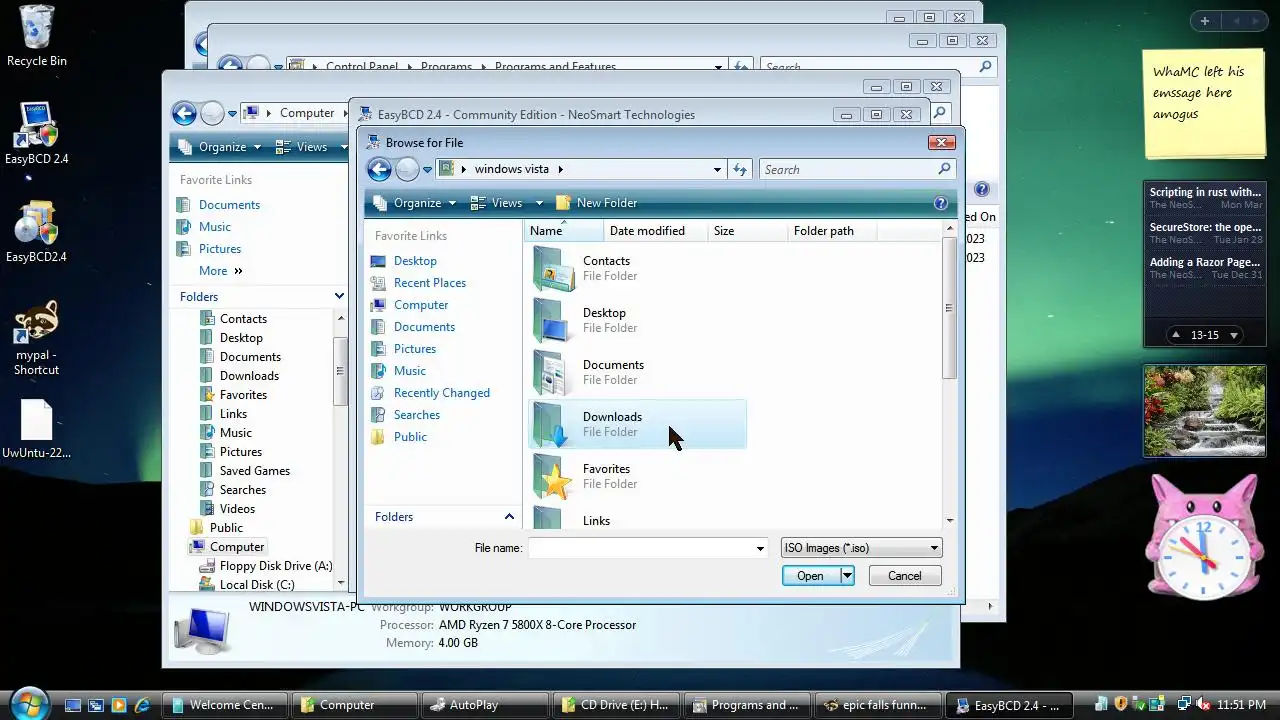Open Music favorite link in Computer window
This screenshot has width=1280, height=720.
(215, 227)
